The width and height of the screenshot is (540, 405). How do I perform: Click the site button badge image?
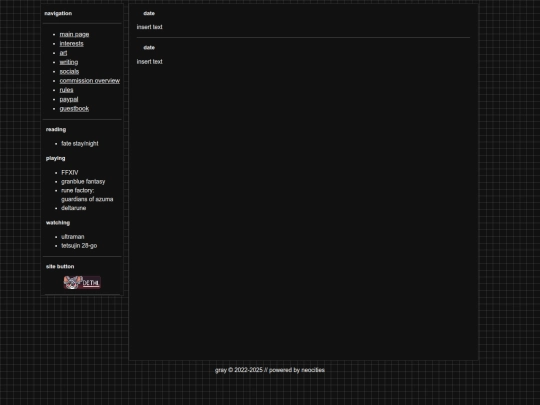pyautogui.click(x=82, y=282)
